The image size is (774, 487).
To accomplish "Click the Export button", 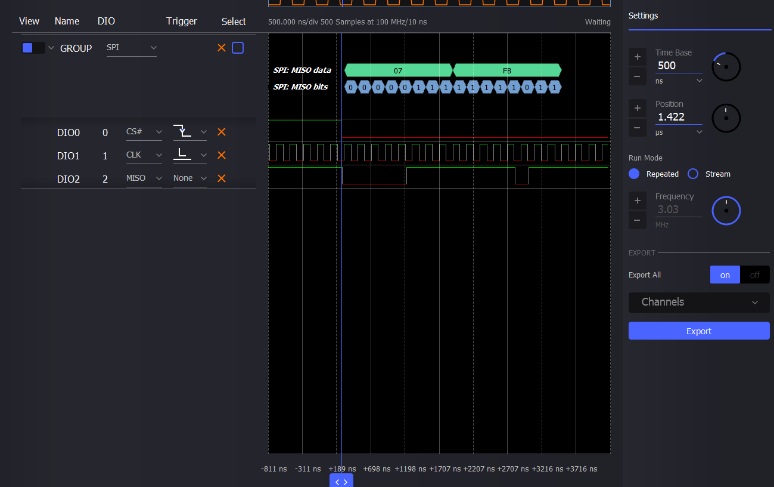I will (x=699, y=331).
